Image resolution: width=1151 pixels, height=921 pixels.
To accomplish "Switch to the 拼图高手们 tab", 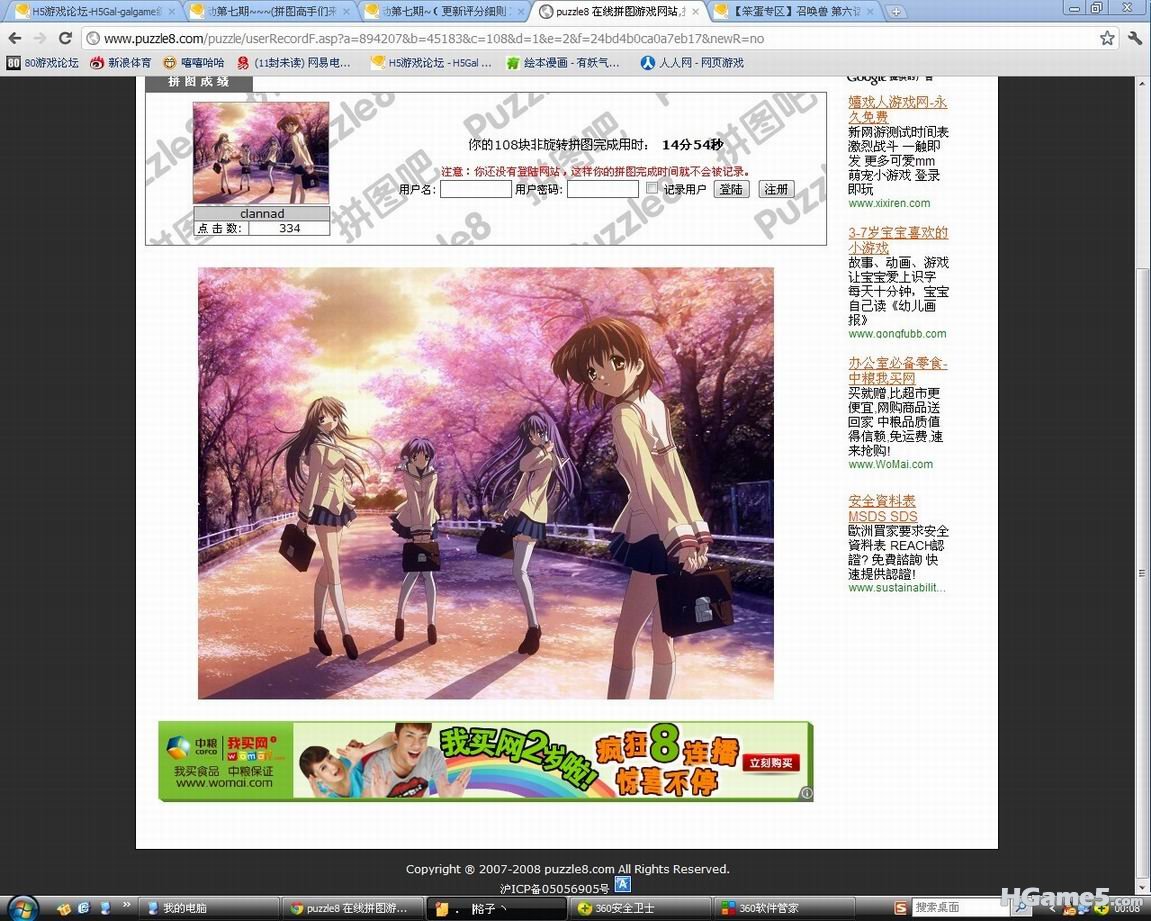I will [270, 11].
